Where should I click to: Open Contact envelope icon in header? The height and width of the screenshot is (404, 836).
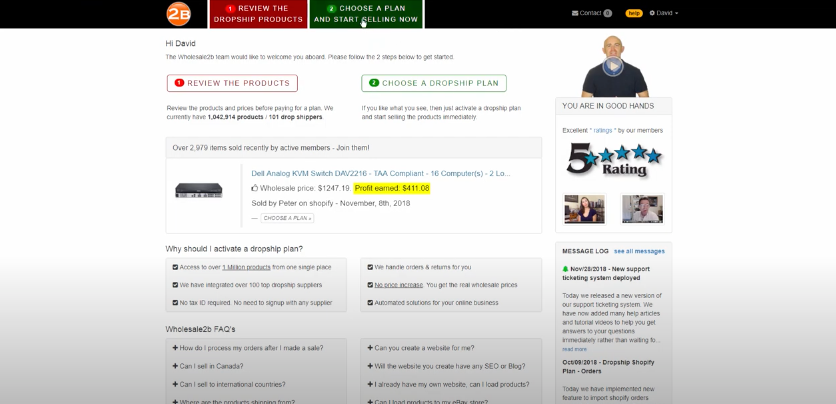(575, 13)
